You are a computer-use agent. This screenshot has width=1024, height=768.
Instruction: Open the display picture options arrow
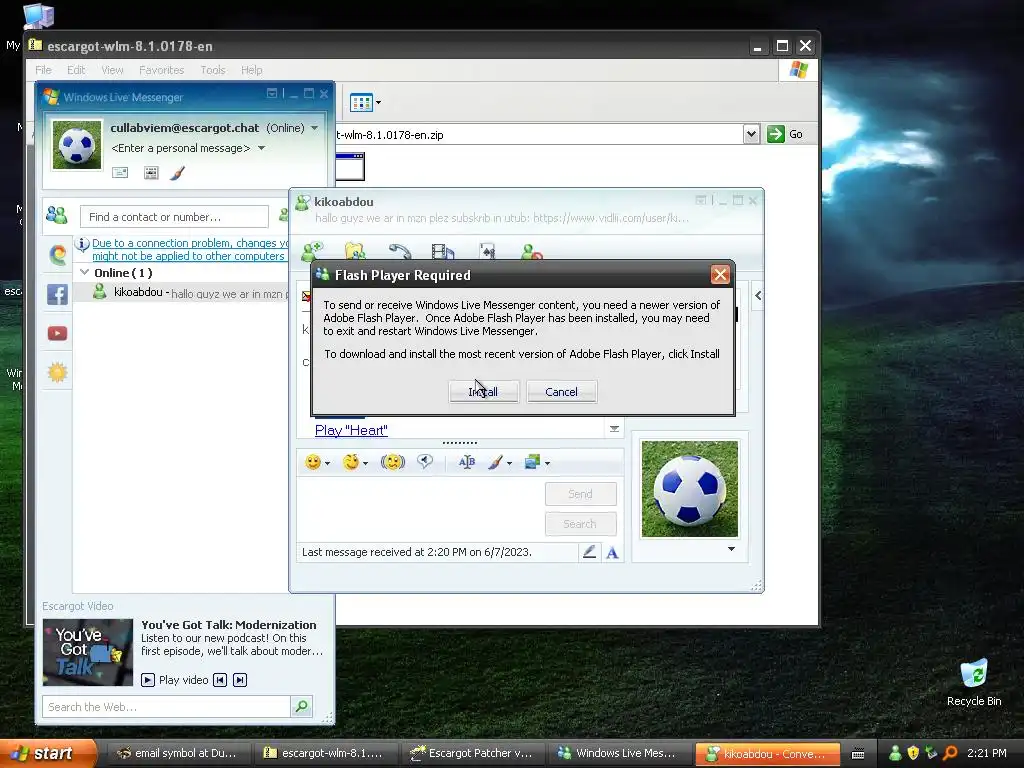[731, 549]
